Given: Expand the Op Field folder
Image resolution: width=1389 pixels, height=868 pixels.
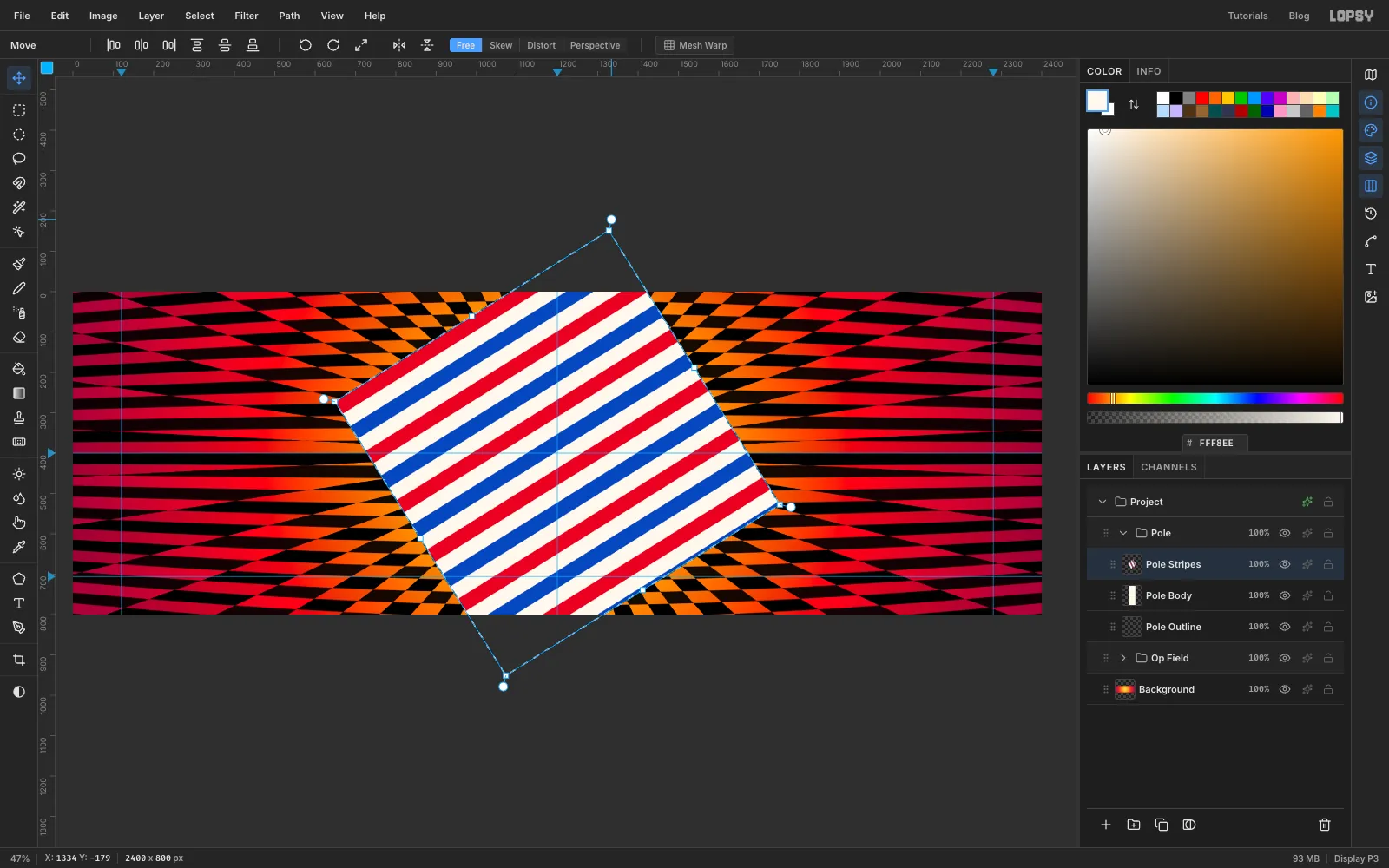Looking at the screenshot, I should coord(1123,658).
